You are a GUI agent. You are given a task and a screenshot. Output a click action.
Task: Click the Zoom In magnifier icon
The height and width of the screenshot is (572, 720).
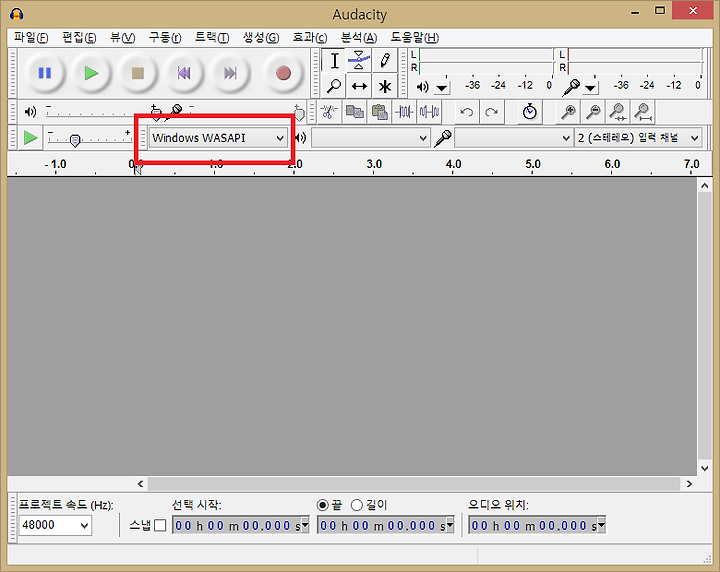pyautogui.click(x=568, y=112)
